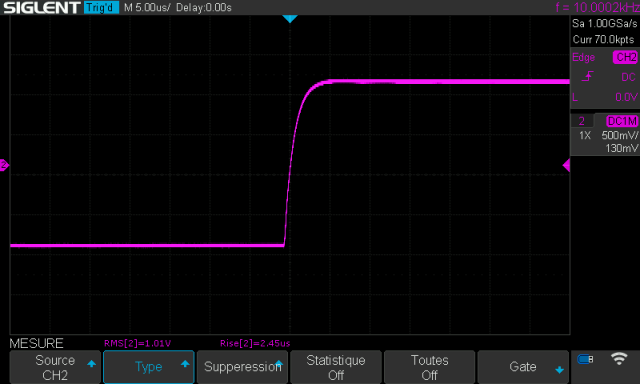Click the f = 10.0002kHz frequency counter
This screenshot has width=640, height=384.
click(x=598, y=7)
